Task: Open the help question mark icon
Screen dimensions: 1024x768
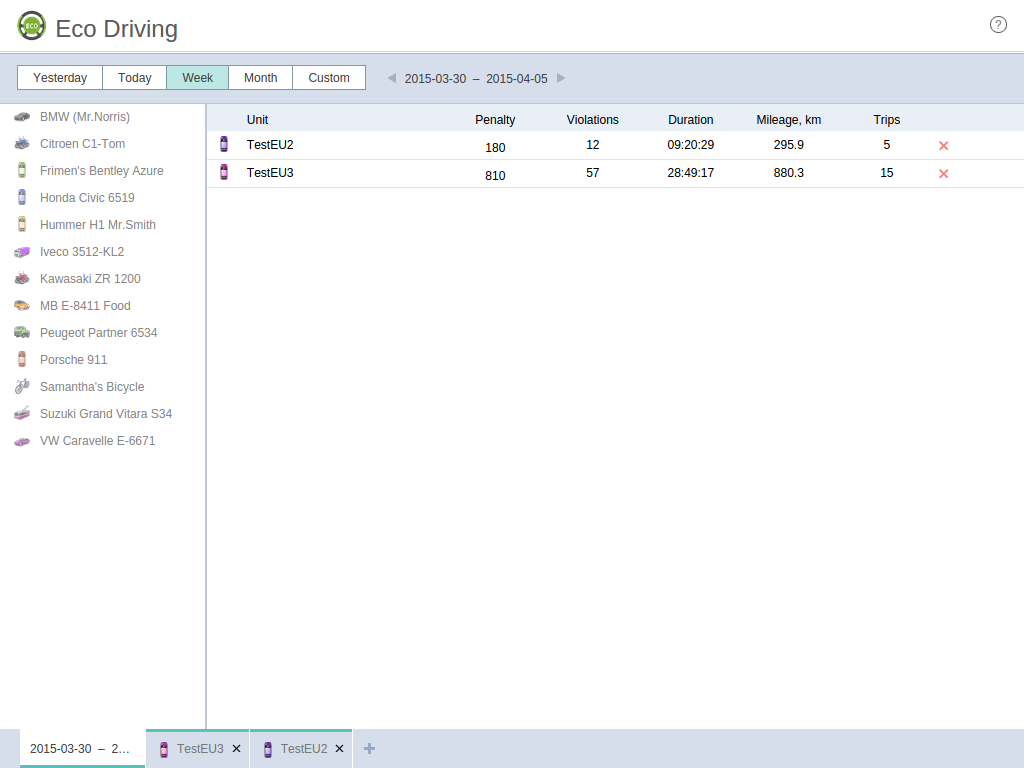Action: [x=998, y=25]
